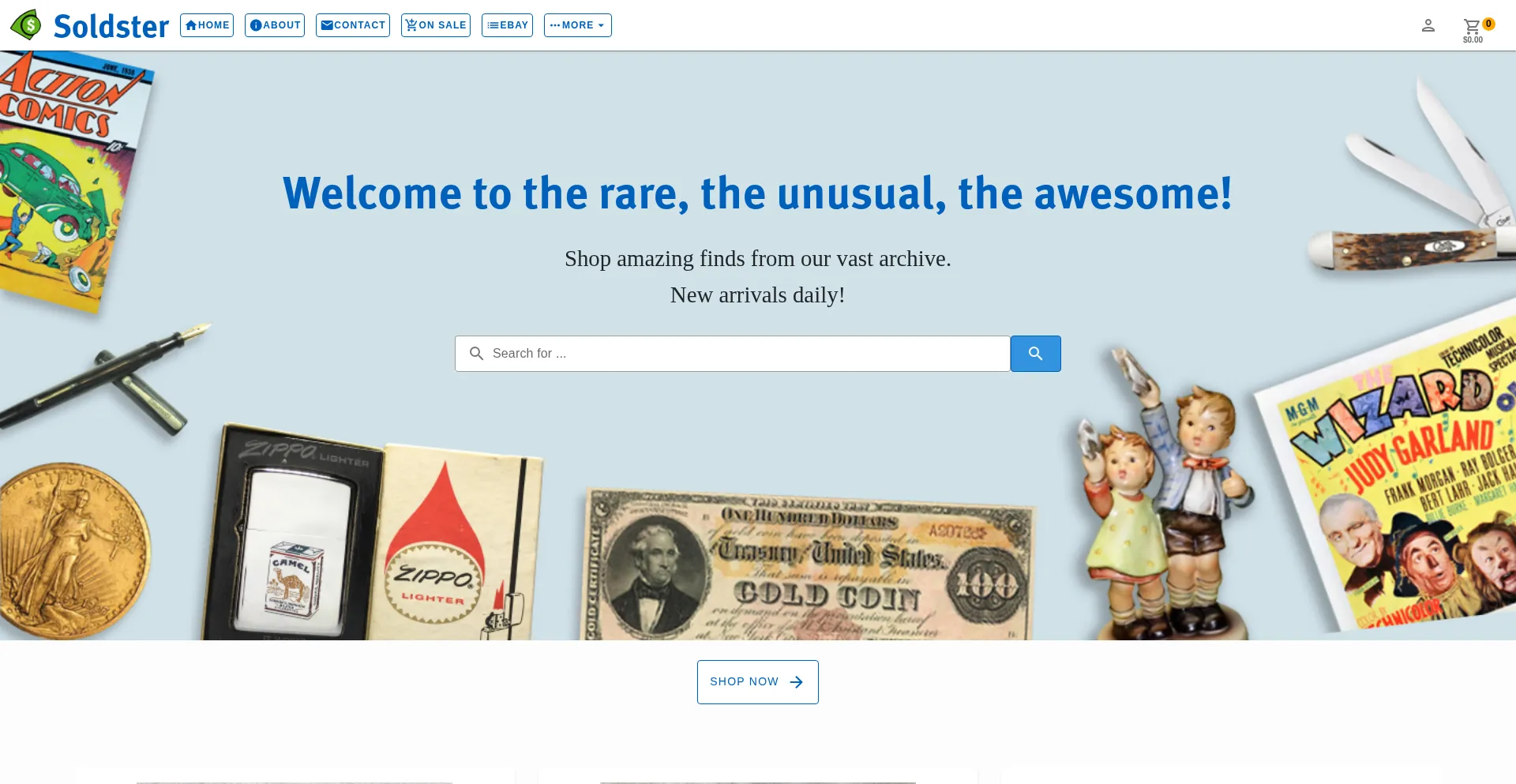View items On Sale
1516x784 pixels.
(x=436, y=25)
